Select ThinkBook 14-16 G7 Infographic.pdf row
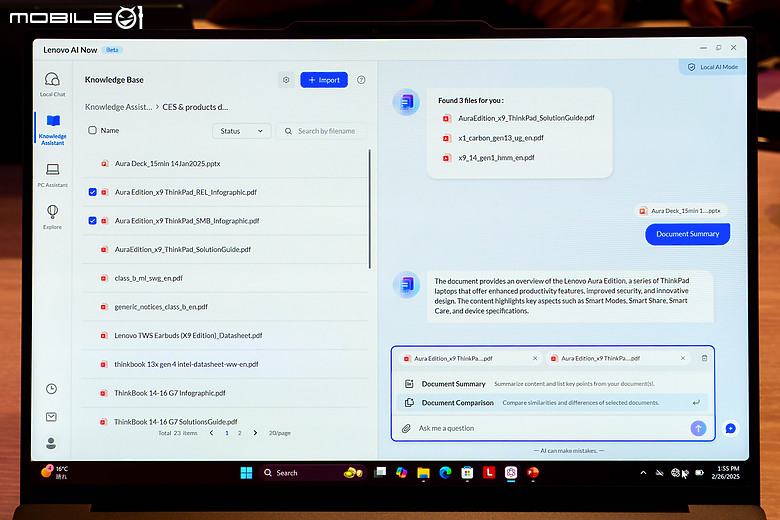Screen dimensions: 780x520 click(x=226, y=393)
